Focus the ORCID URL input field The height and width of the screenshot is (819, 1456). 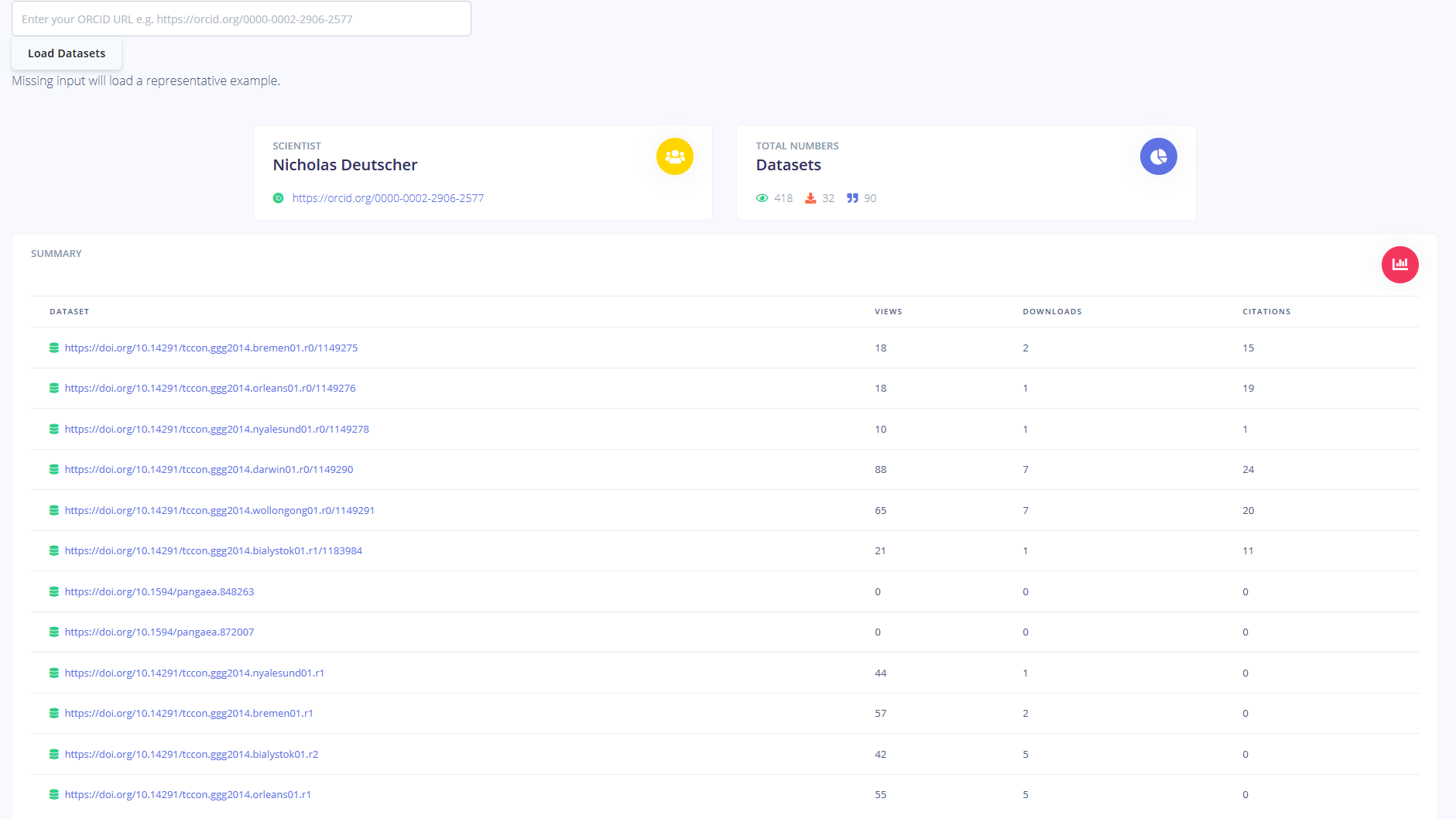[x=242, y=19]
